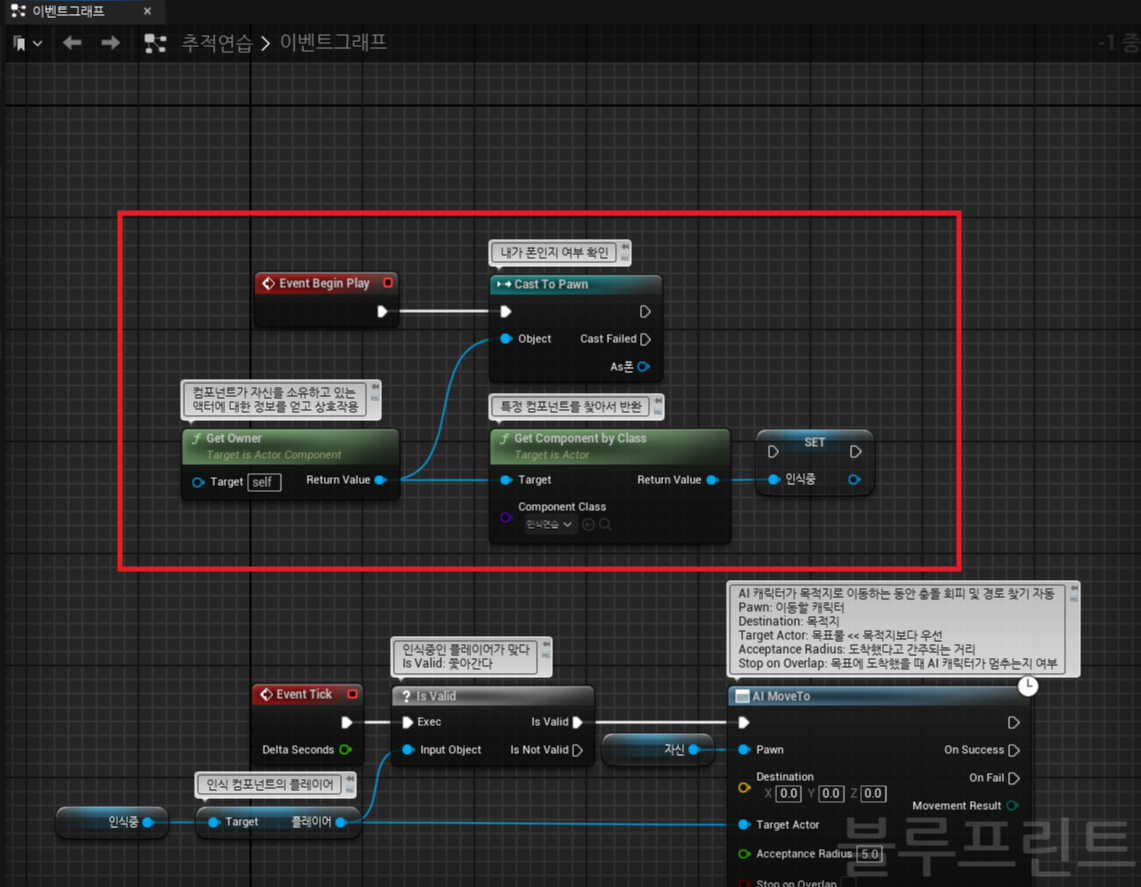Select the Event Tick node title
The height and width of the screenshot is (887, 1141).
(x=304, y=694)
